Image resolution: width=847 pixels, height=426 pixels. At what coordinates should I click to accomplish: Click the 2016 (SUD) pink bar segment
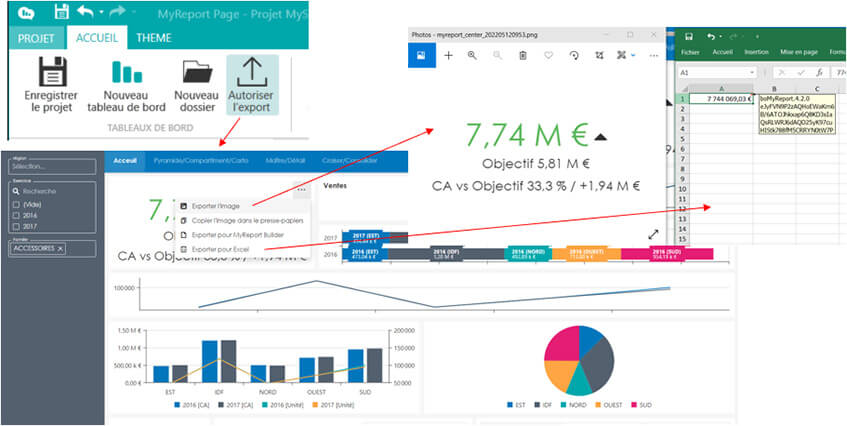click(668, 254)
